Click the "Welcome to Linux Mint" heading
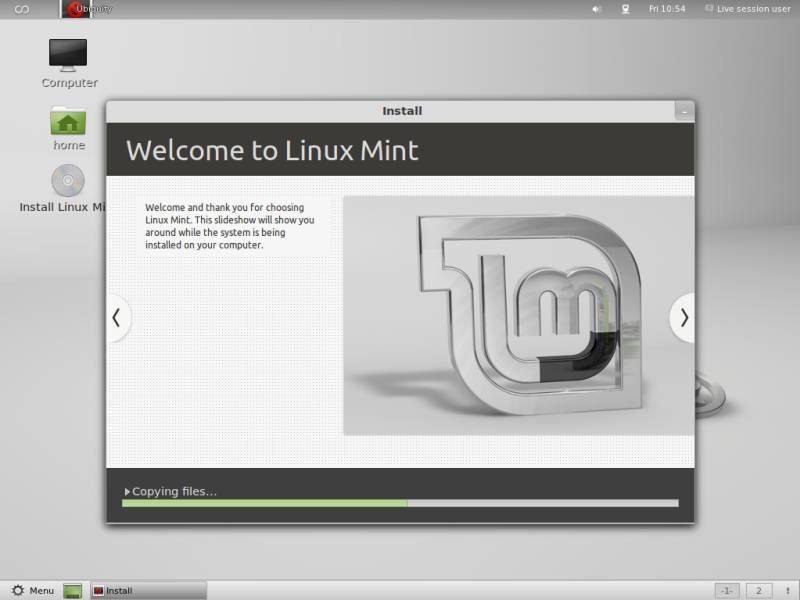 (272, 151)
